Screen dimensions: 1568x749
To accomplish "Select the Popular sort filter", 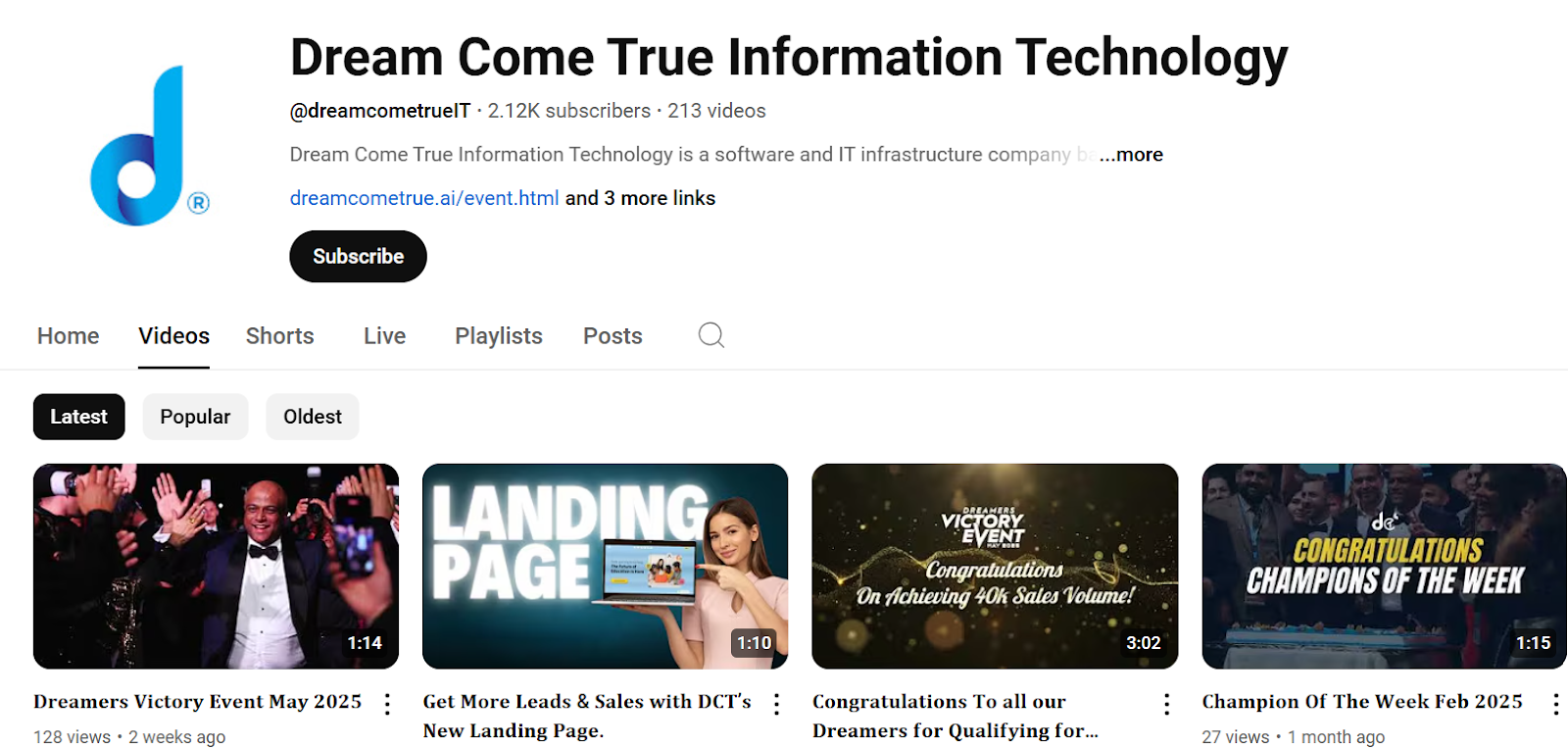I will [195, 417].
